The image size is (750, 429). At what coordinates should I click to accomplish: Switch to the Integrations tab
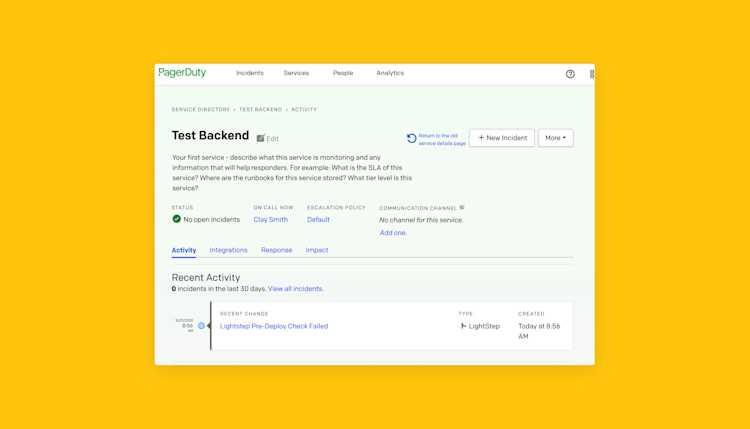click(228, 250)
